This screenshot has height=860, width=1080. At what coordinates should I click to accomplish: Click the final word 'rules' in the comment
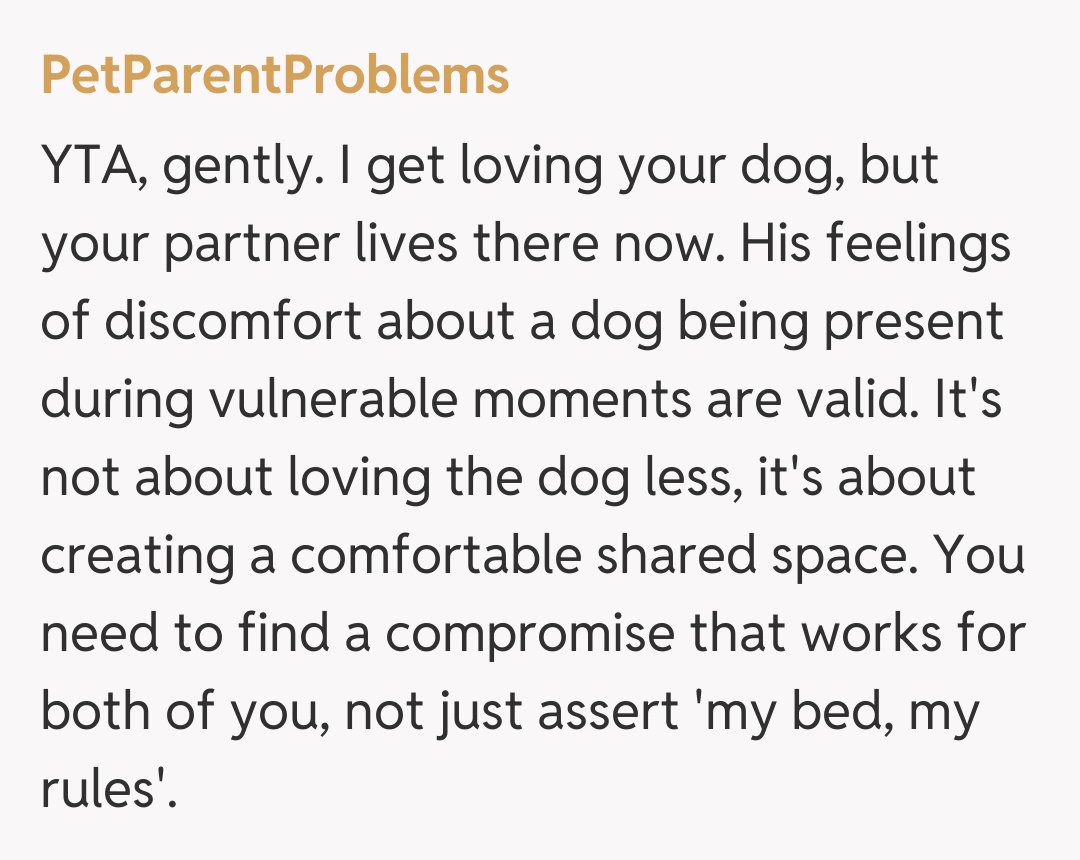click(99, 791)
